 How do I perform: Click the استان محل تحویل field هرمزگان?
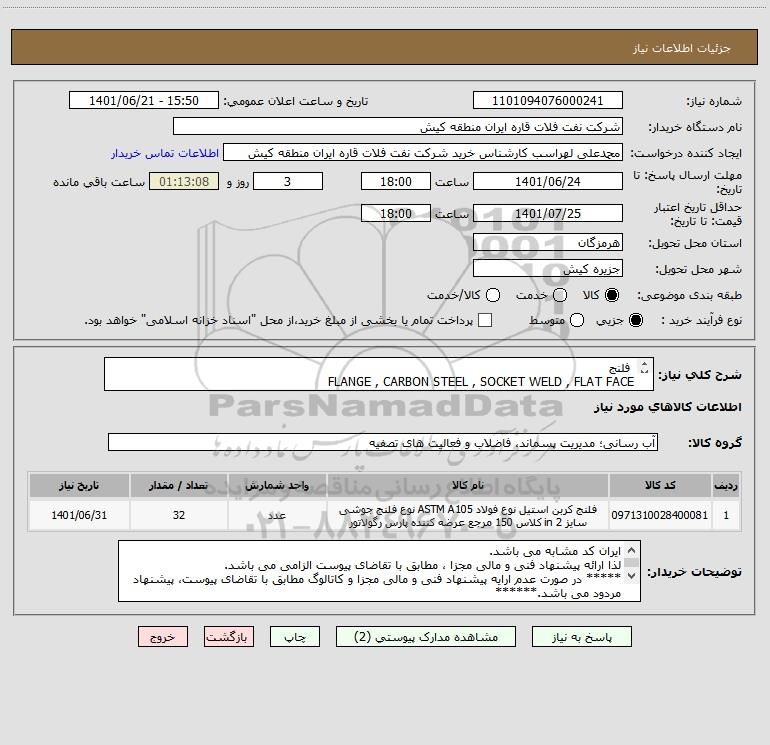pos(548,242)
